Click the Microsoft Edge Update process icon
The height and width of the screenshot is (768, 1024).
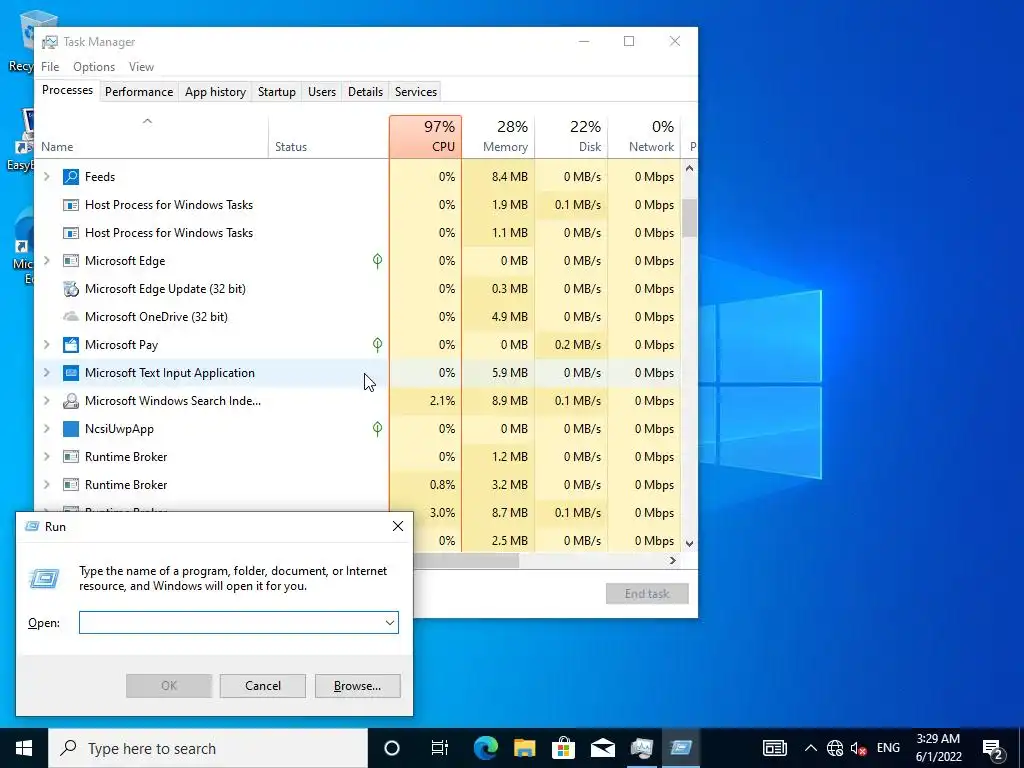[x=71, y=289]
